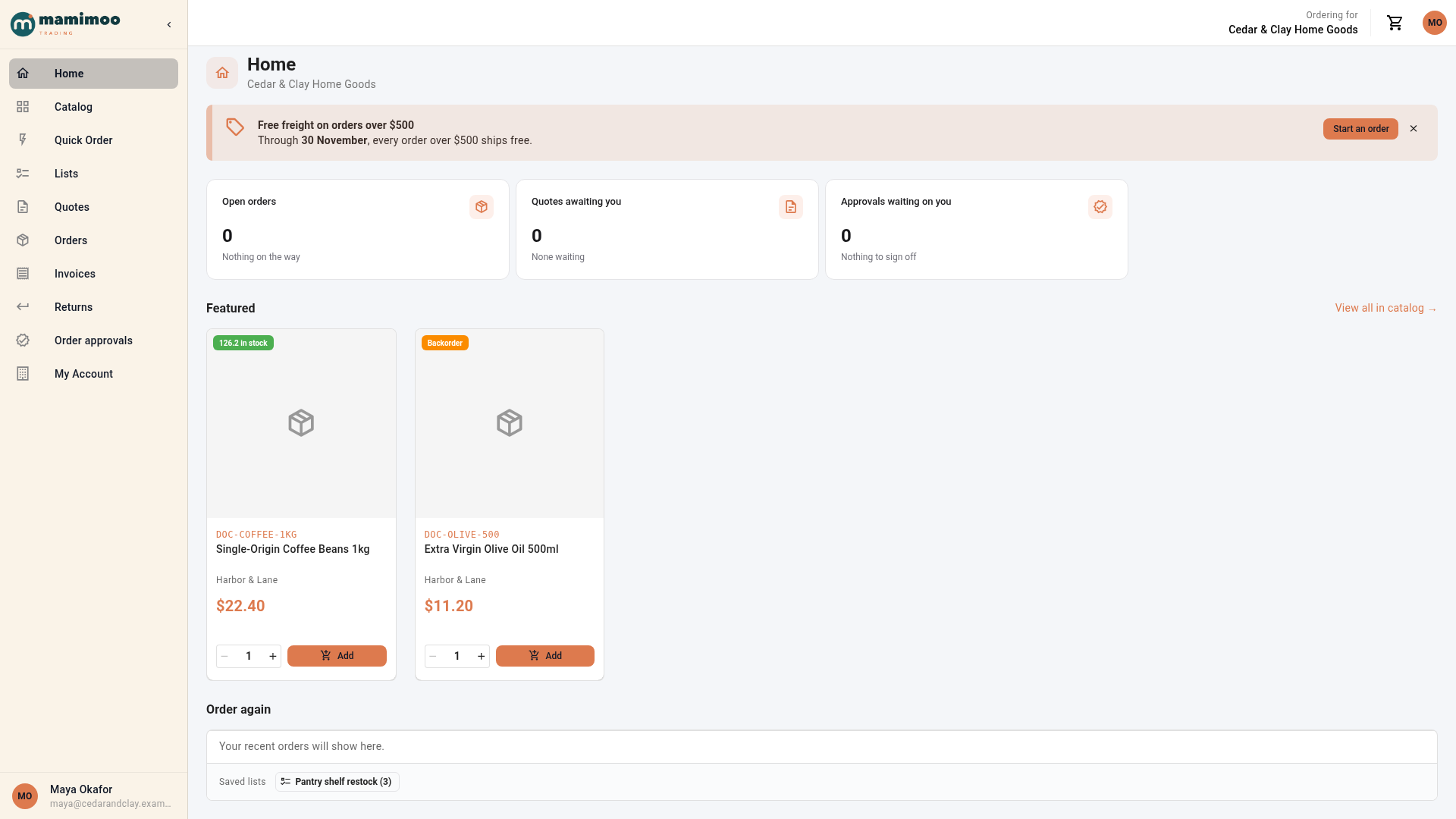Open the Pantry shelf restock saved list
Image resolution: width=1456 pixels, height=819 pixels.
[337, 782]
